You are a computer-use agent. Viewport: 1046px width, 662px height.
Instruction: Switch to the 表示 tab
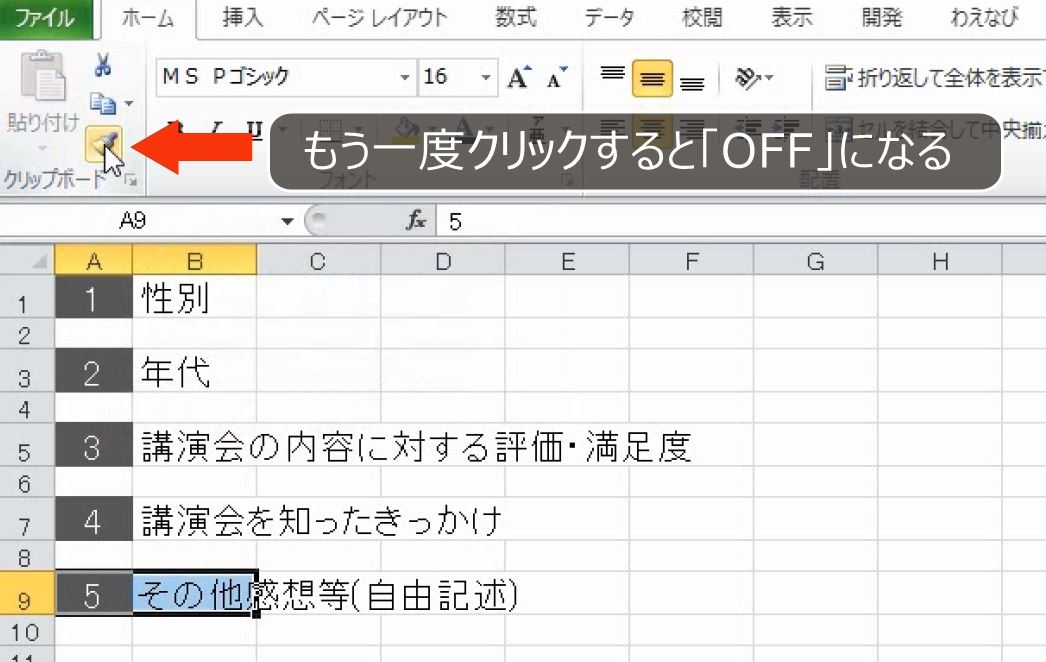[x=791, y=17]
